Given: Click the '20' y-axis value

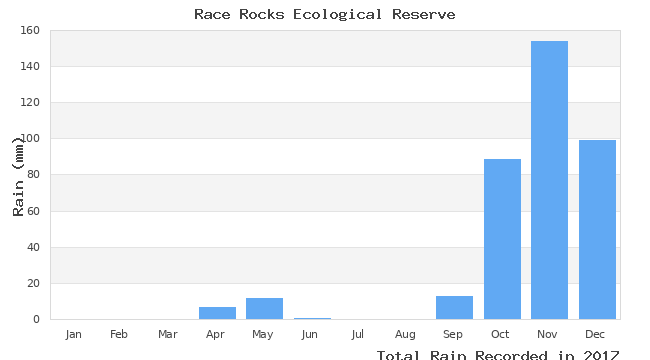Looking at the screenshot, I should [33, 283].
